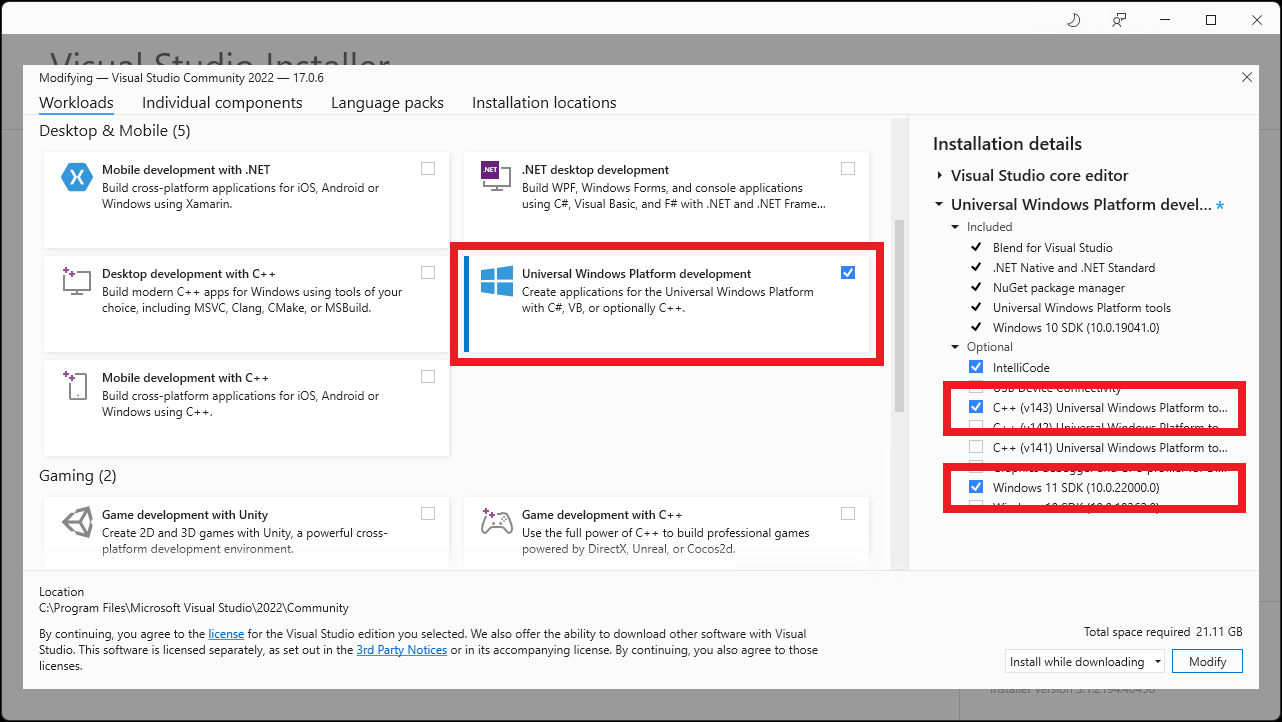
Task: Check Desktop development with C++ workload
Action: point(428,273)
